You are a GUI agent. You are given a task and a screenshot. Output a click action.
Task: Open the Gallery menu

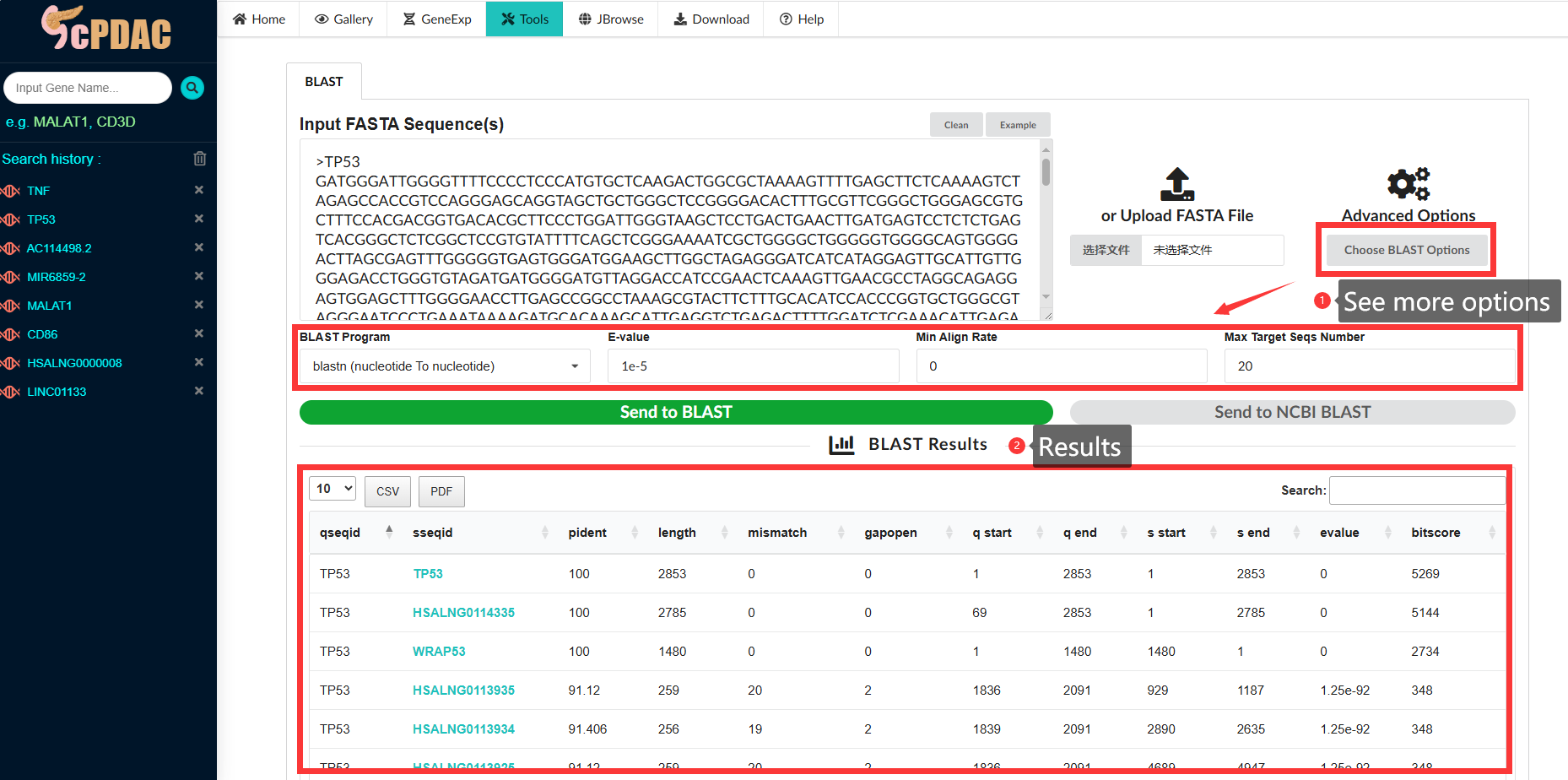(343, 19)
